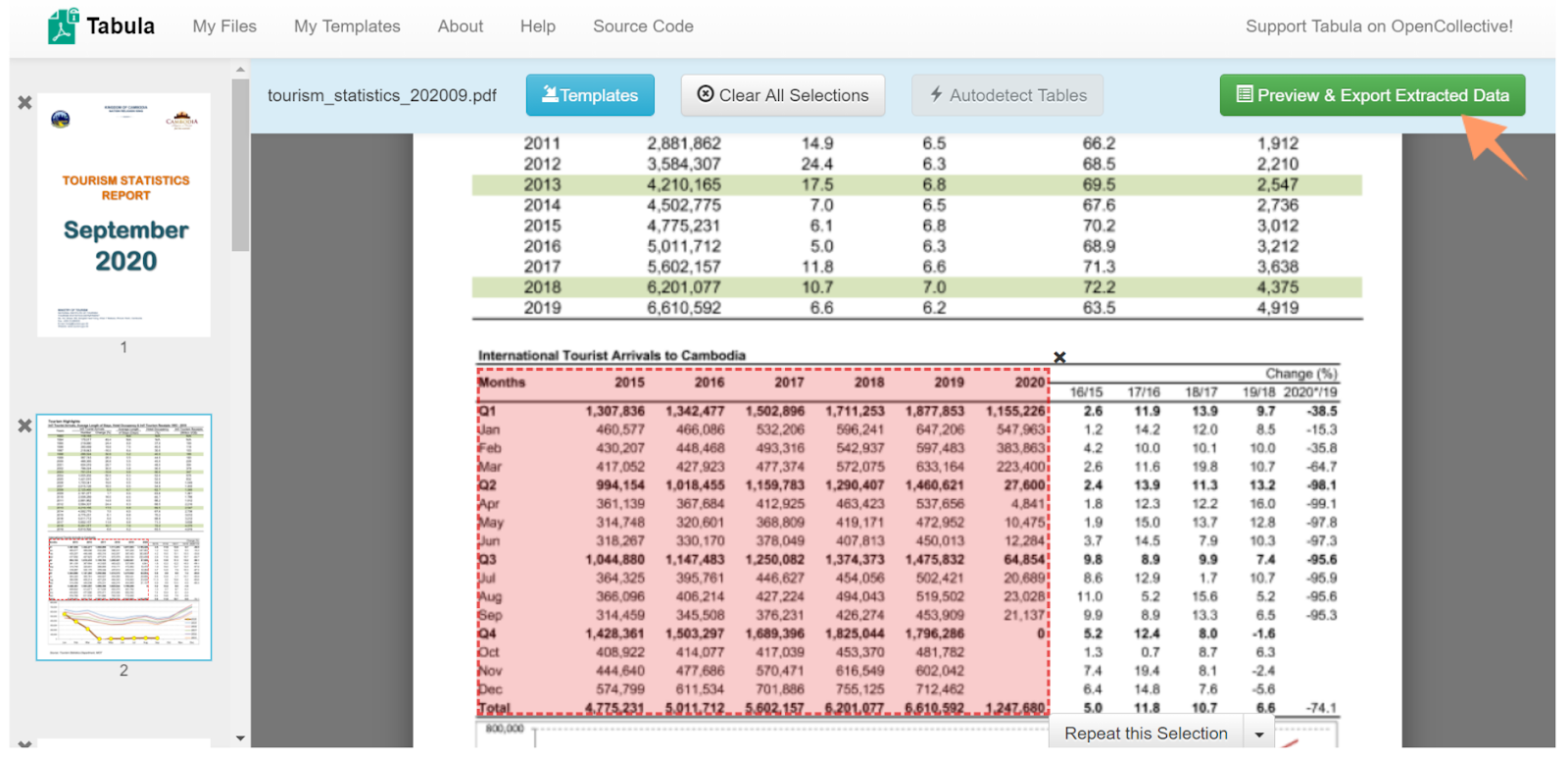Click the Tabula logo icon
Viewport: 1568px width, 760px height.
[63, 26]
